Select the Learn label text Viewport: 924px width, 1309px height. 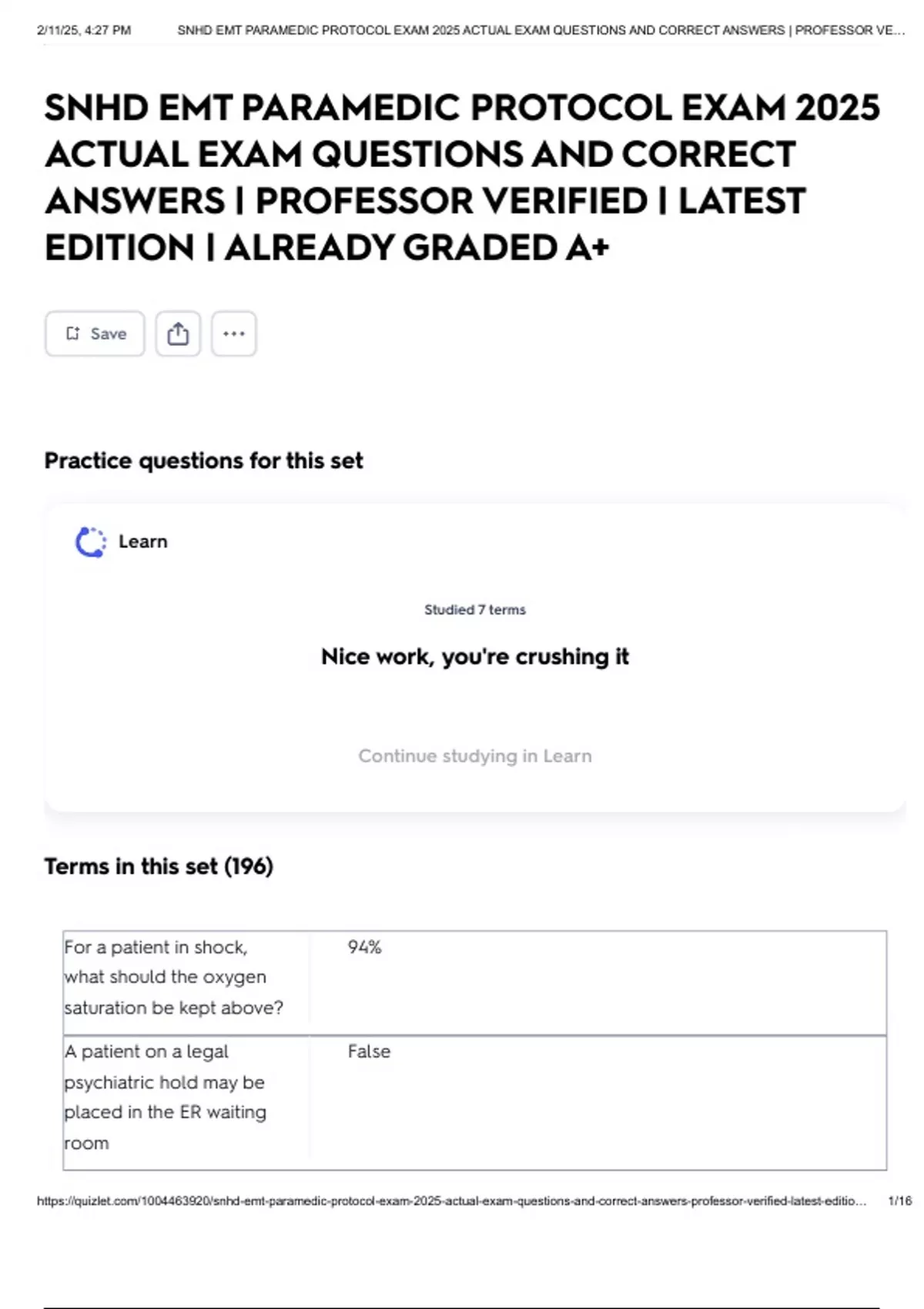coord(142,542)
